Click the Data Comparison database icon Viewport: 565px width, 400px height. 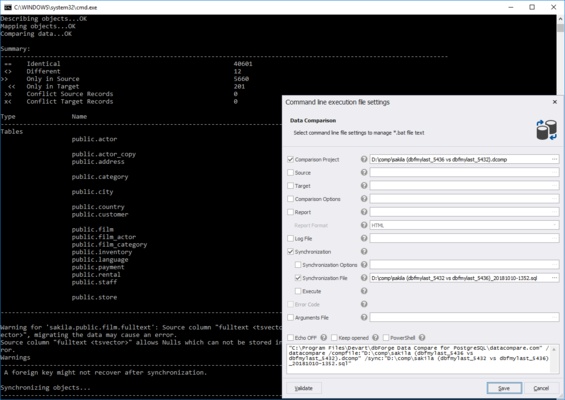[546, 130]
